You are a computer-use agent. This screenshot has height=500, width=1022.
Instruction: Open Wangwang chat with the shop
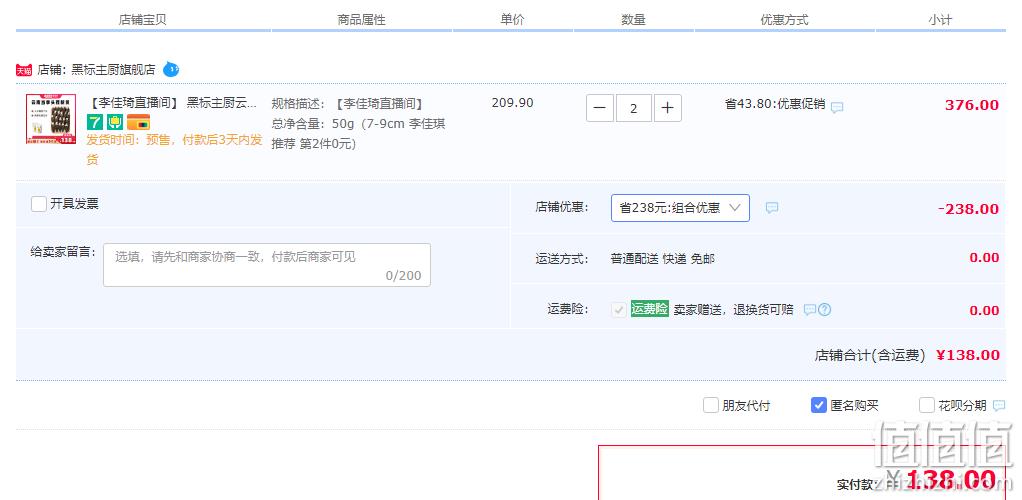coord(171,68)
